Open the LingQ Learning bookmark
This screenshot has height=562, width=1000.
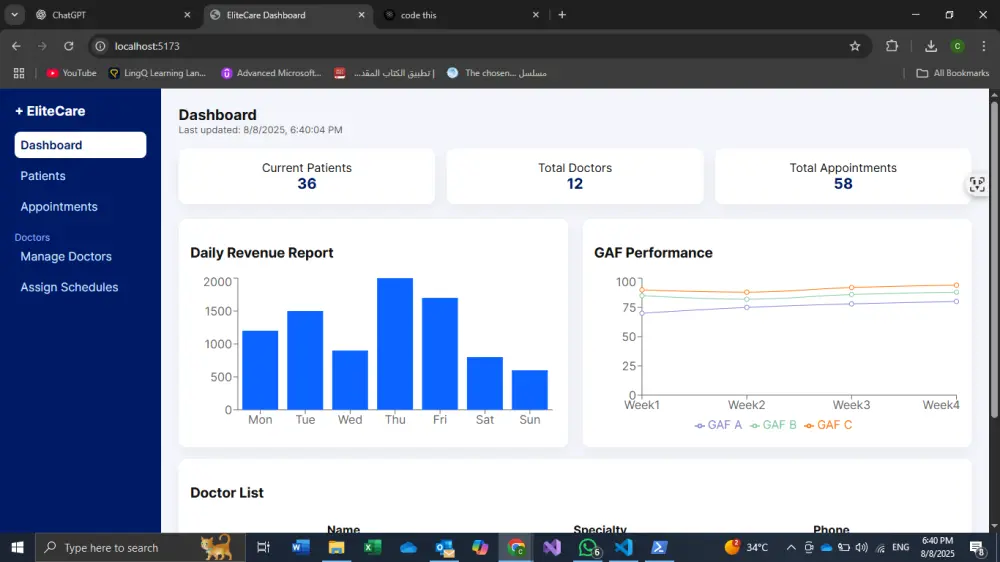pos(158,73)
